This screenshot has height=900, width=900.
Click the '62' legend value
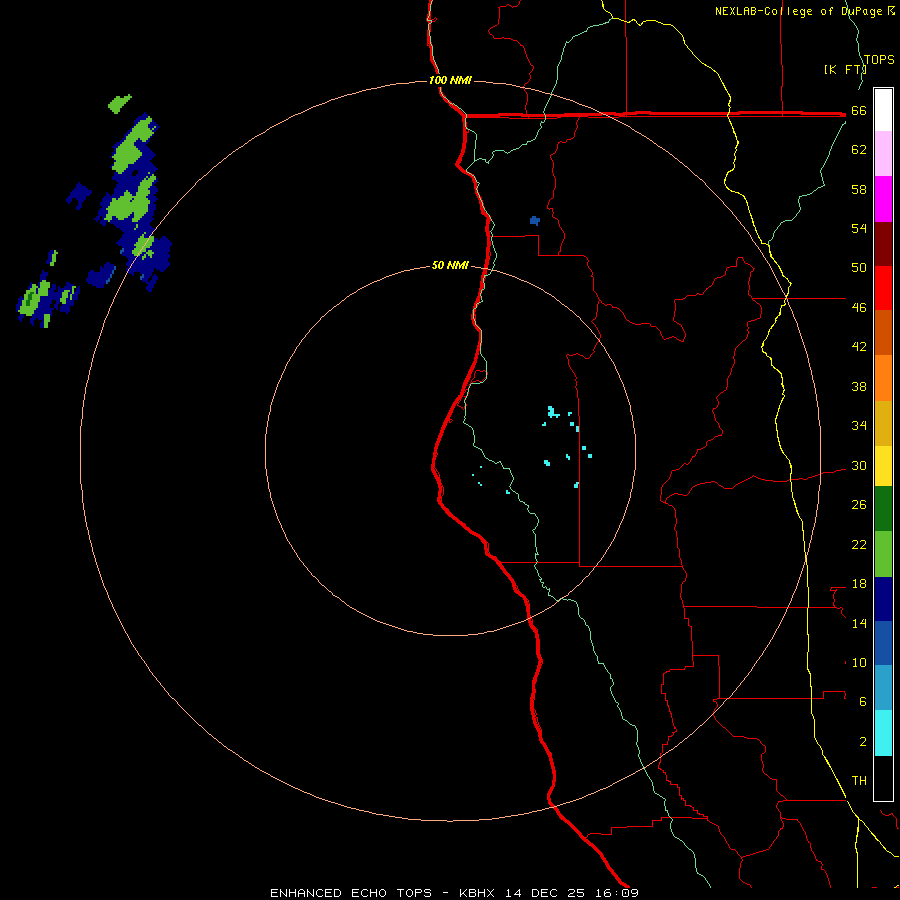click(859, 150)
